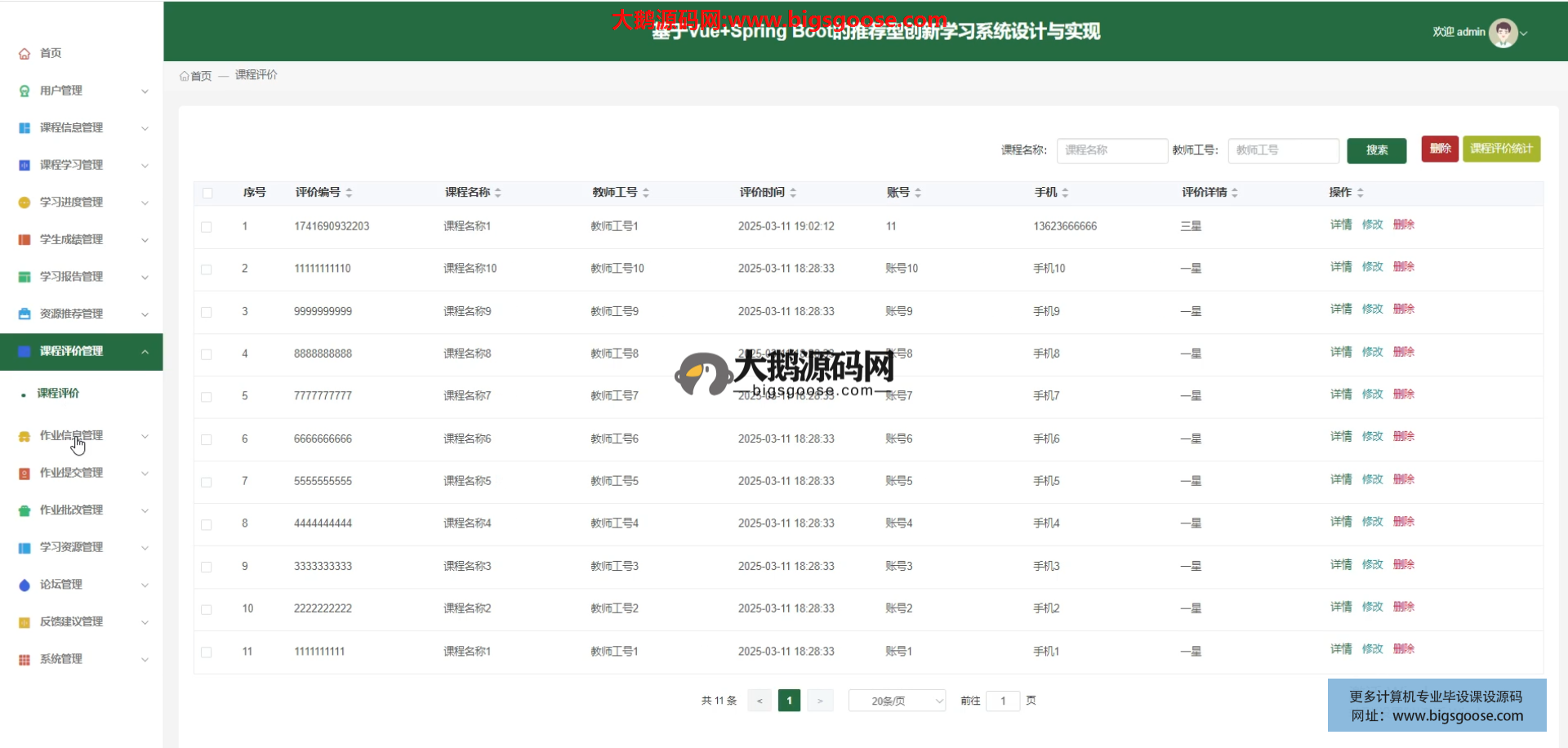Image resolution: width=1568 pixels, height=748 pixels.
Task: Click the 课程信息管理 sidebar icon
Action: pyautogui.click(x=24, y=128)
